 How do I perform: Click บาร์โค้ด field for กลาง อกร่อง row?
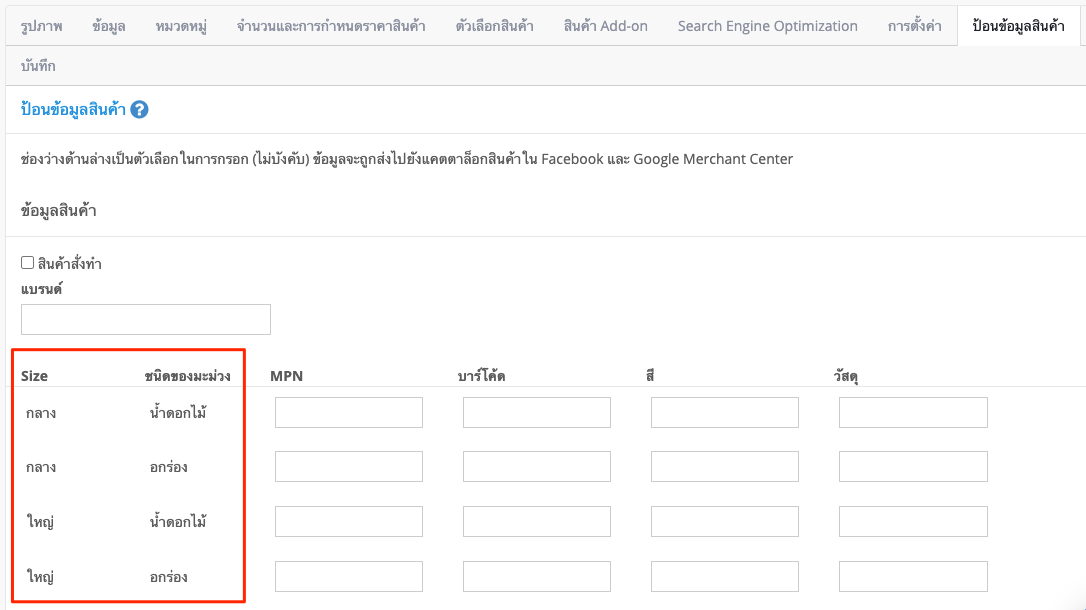point(537,466)
